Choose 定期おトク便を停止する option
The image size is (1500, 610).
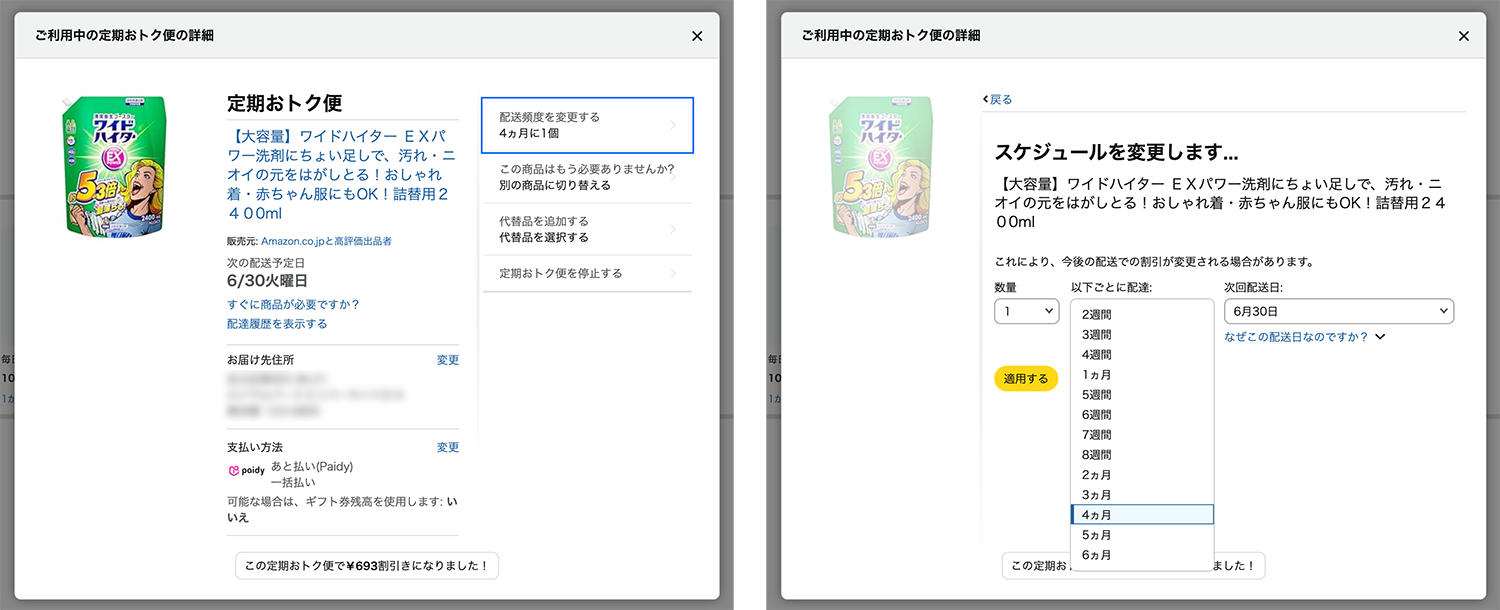coord(587,273)
